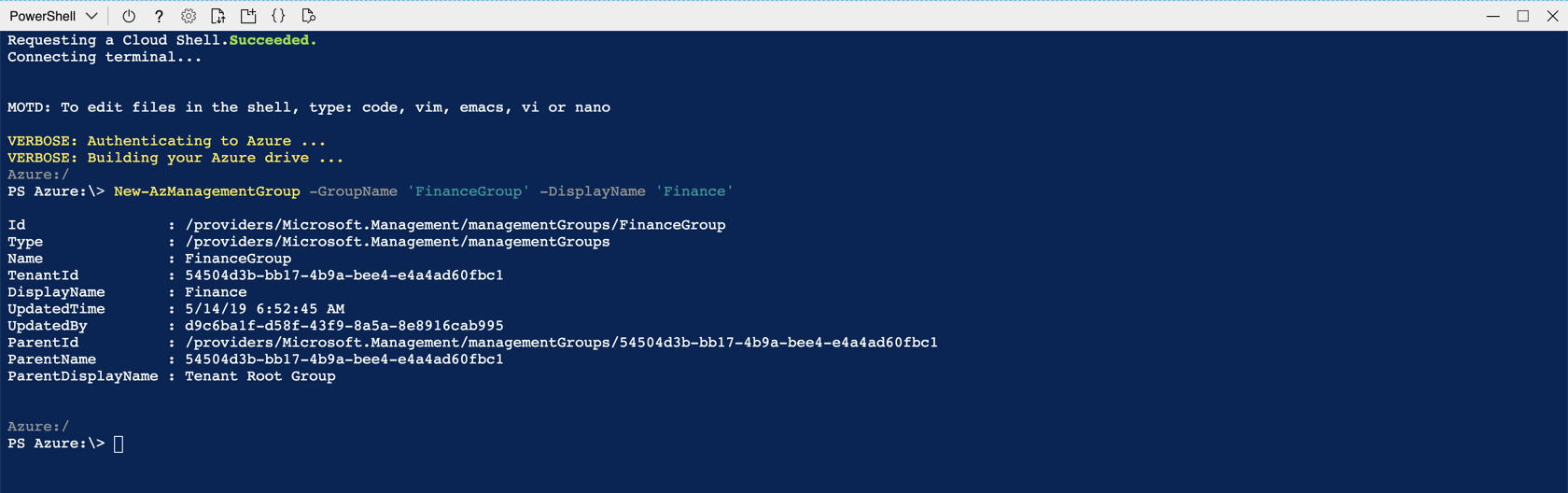The height and width of the screenshot is (493, 1568).
Task: Click the UpdatedBy GUID value
Action: (x=344, y=326)
